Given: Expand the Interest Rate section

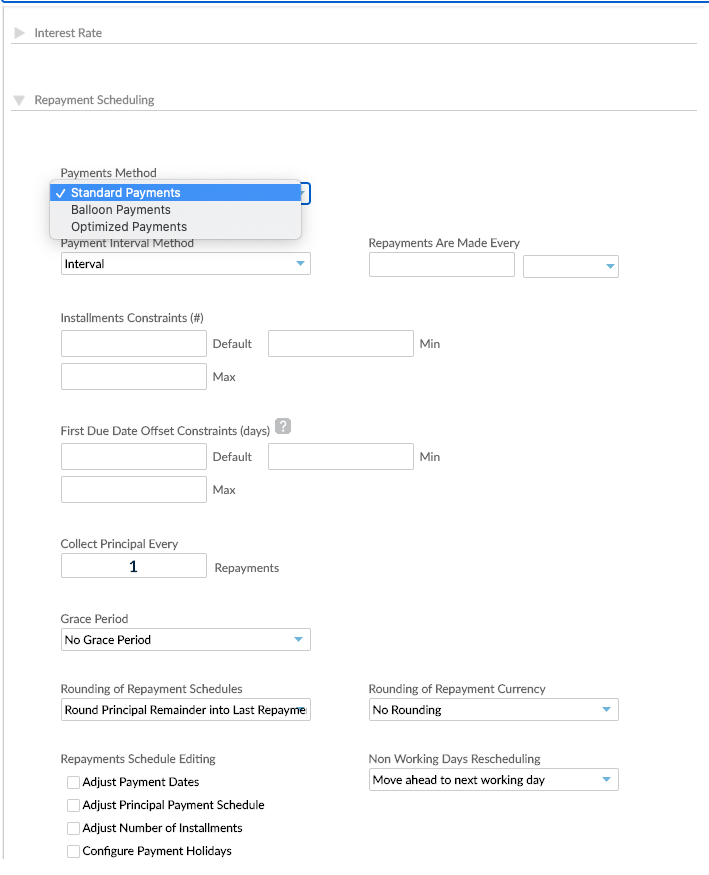Looking at the screenshot, I should [x=19, y=32].
